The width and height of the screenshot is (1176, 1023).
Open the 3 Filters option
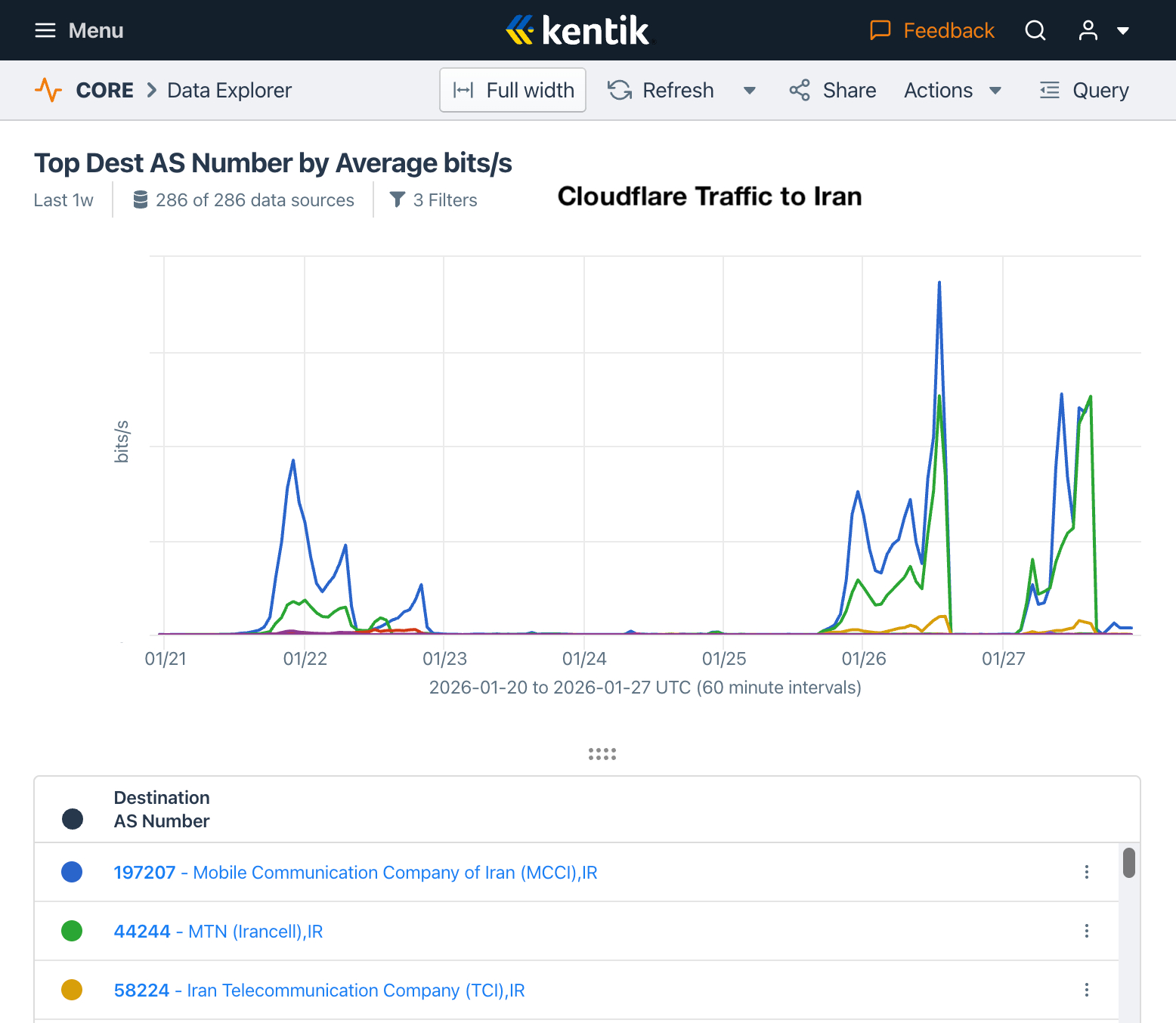[434, 200]
